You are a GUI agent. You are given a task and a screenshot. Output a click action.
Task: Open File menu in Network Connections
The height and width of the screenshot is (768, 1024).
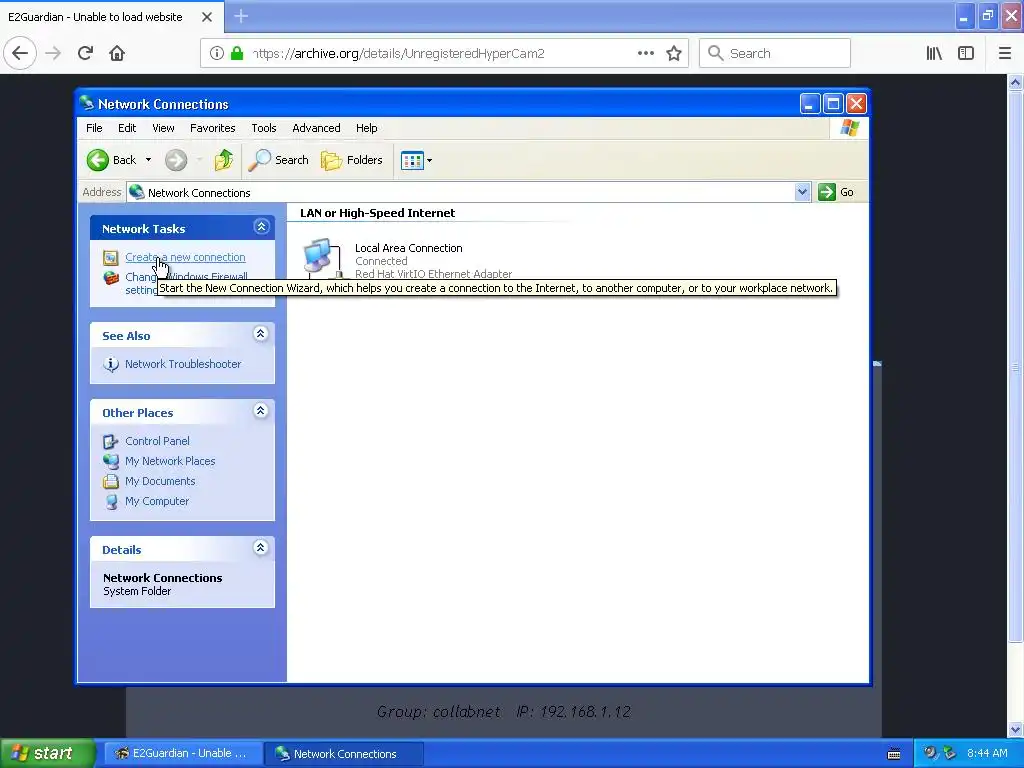pyautogui.click(x=94, y=128)
